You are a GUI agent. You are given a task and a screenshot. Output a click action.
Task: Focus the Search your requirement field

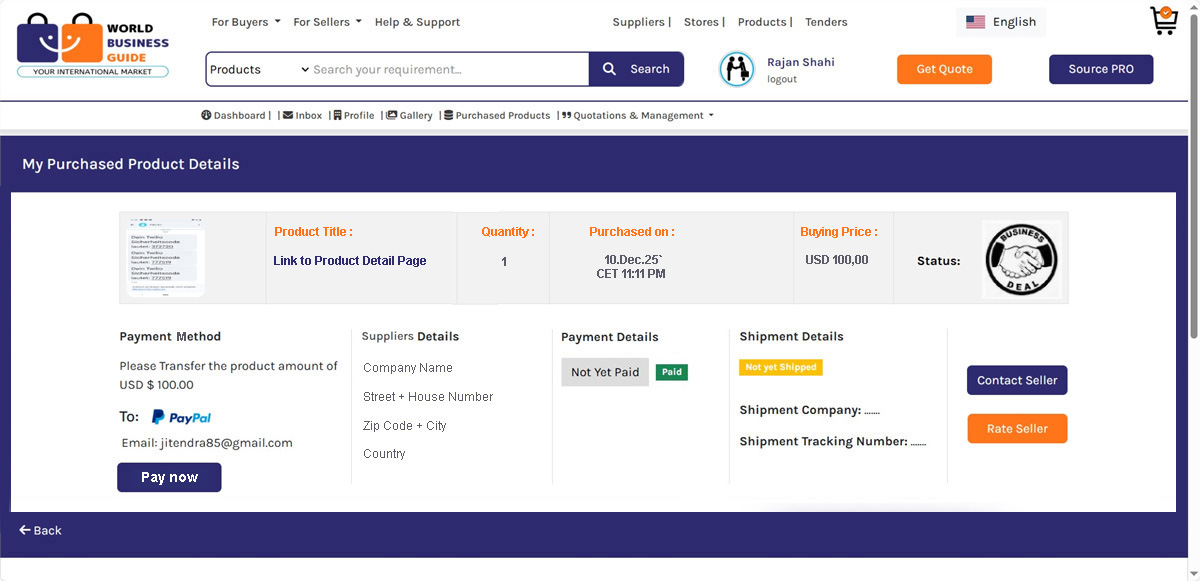pyautogui.click(x=450, y=69)
